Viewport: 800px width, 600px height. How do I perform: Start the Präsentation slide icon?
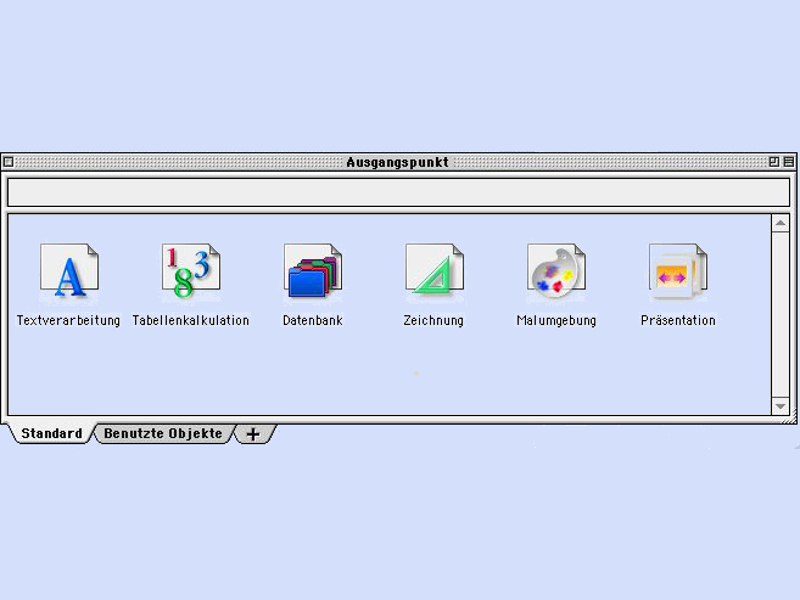pos(678,272)
